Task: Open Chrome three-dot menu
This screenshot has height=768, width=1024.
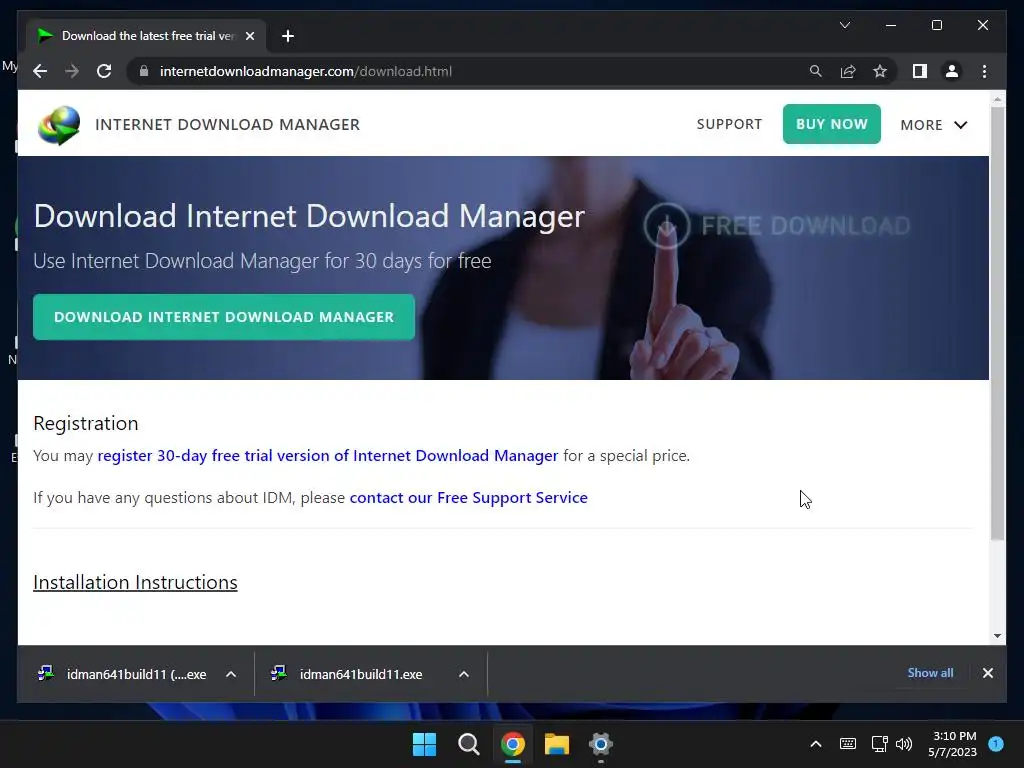Action: [x=984, y=71]
